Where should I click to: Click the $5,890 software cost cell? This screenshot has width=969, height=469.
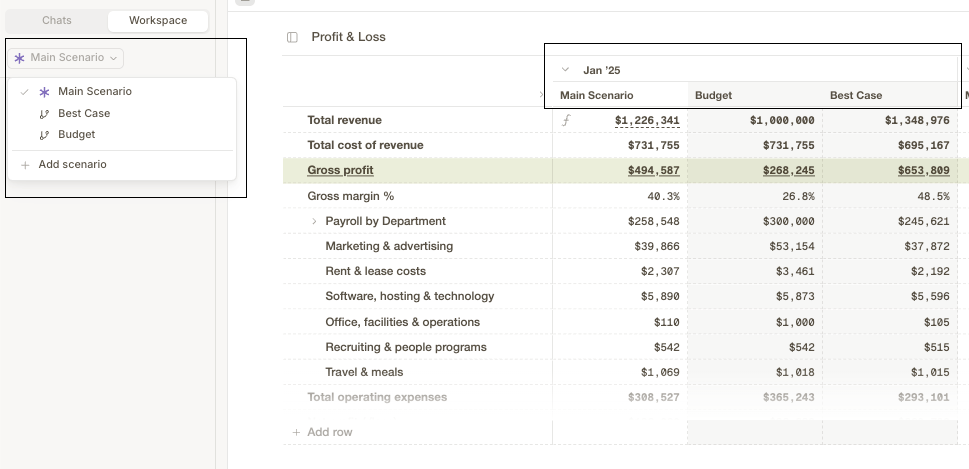(660, 297)
